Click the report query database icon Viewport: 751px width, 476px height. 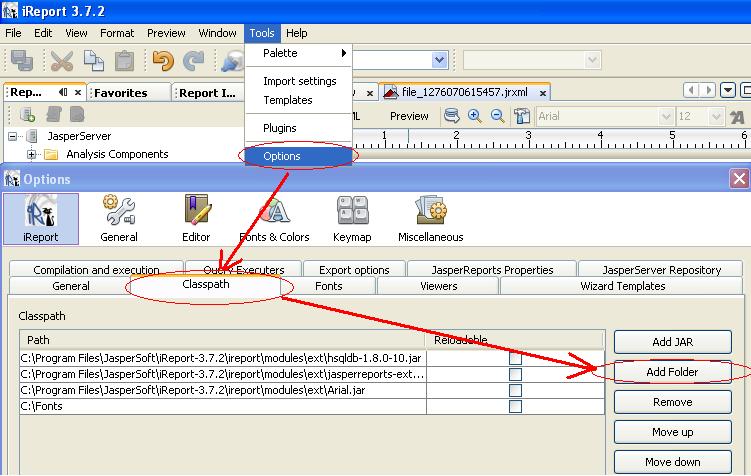[x=451, y=116]
